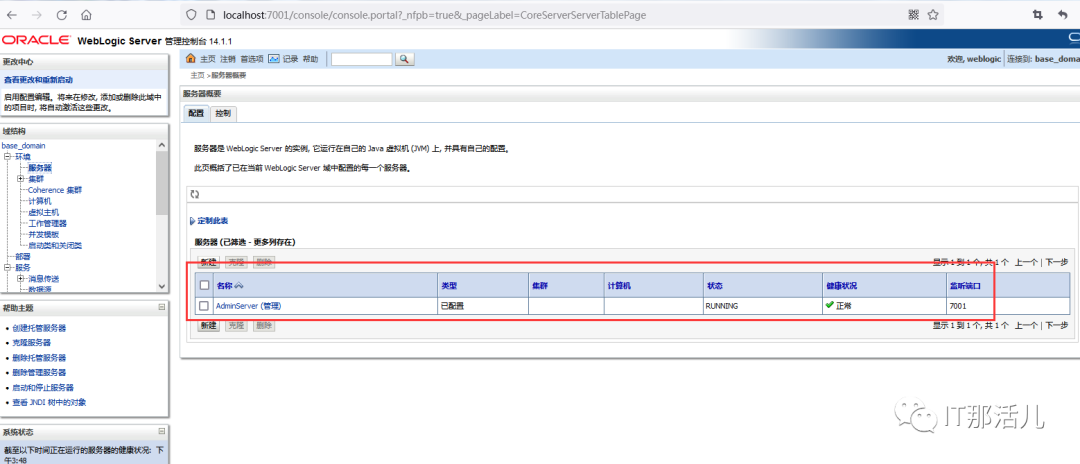Viewport: 1080px width, 464px height.
Task: Click the refresh icon above 定制此表
Action: pyautogui.click(x=195, y=195)
